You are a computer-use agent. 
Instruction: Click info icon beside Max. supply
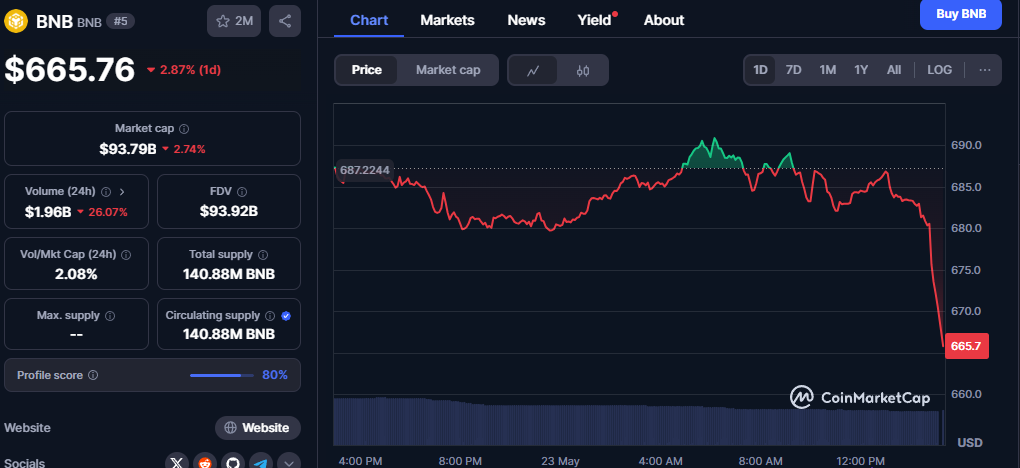tap(110, 316)
